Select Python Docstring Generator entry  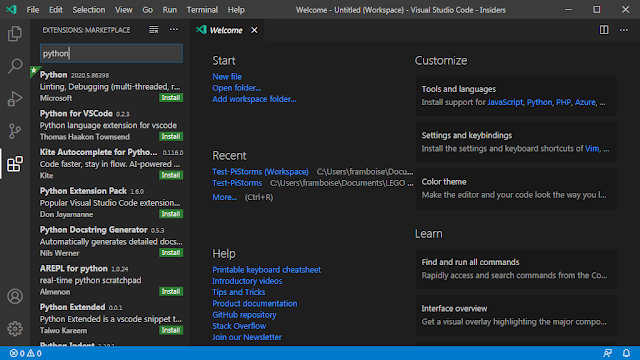coord(110,241)
